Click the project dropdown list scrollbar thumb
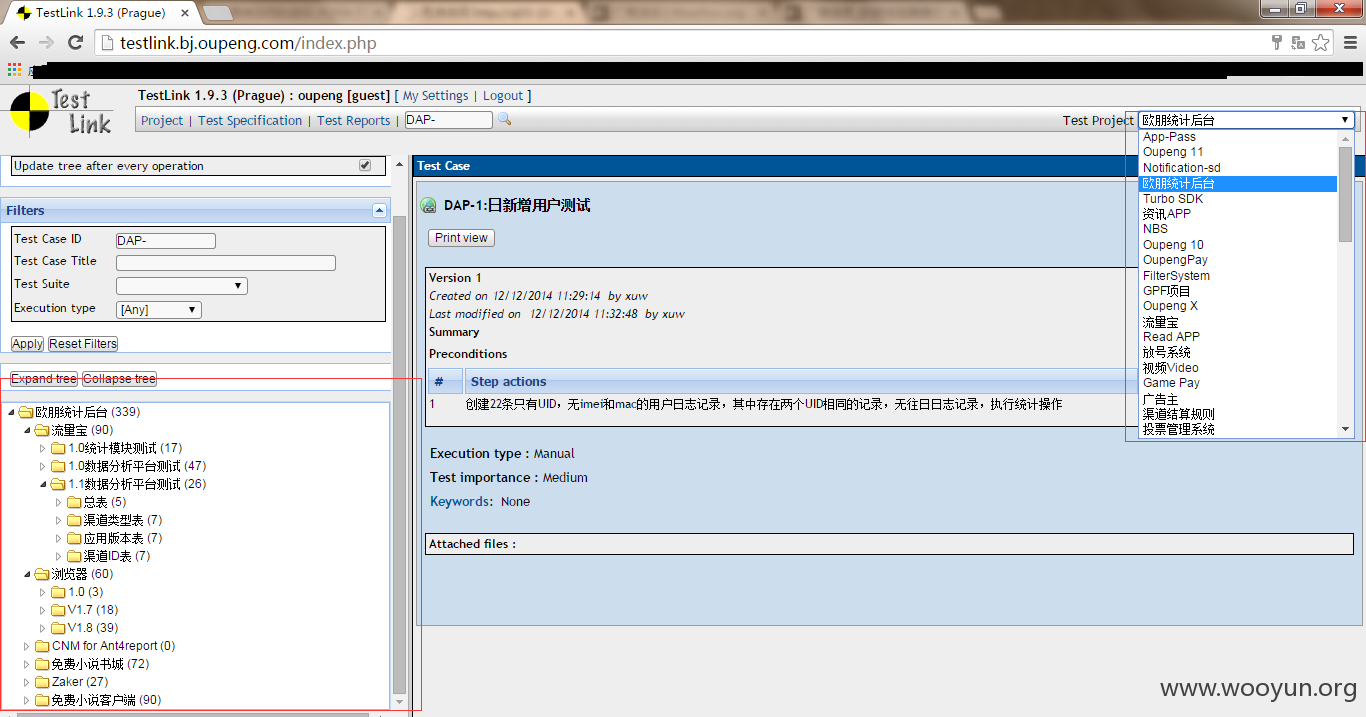 click(1346, 195)
